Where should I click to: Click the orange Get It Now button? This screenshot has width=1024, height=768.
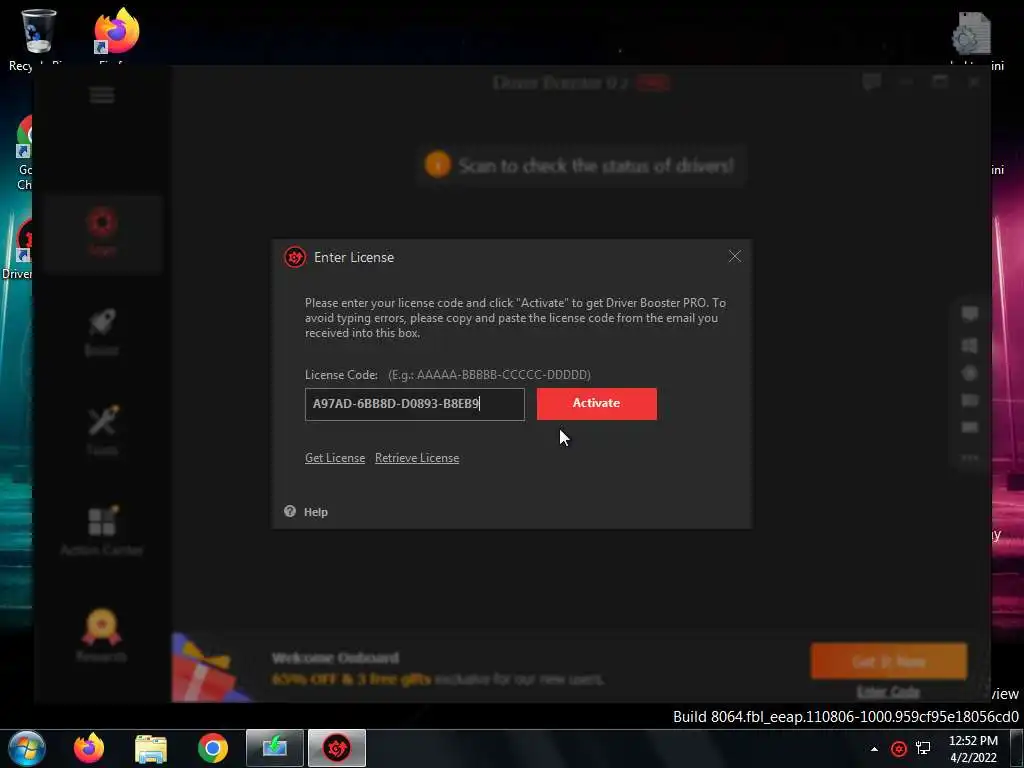[x=889, y=661]
